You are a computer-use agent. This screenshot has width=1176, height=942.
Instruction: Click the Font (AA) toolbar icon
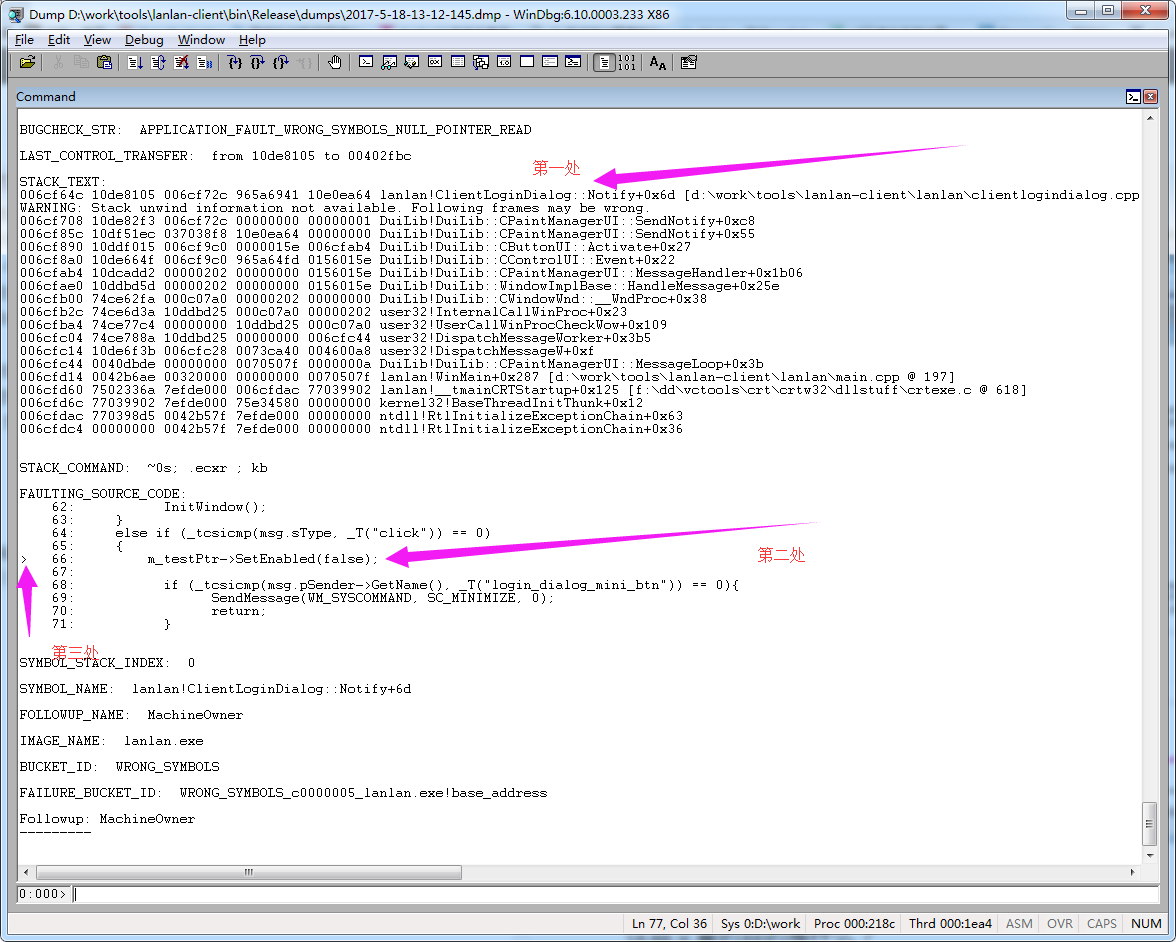coord(657,62)
